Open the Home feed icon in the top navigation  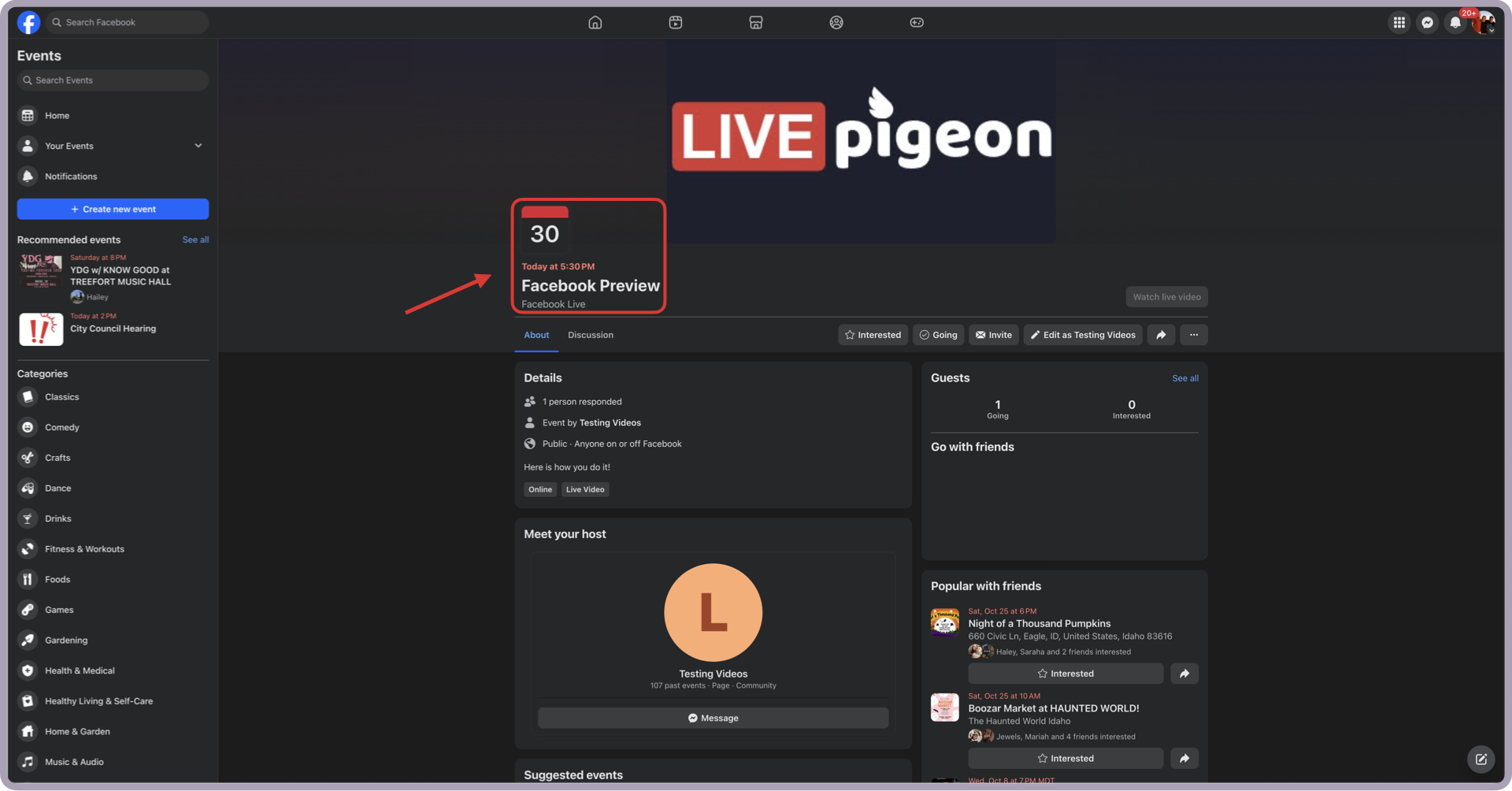point(595,22)
